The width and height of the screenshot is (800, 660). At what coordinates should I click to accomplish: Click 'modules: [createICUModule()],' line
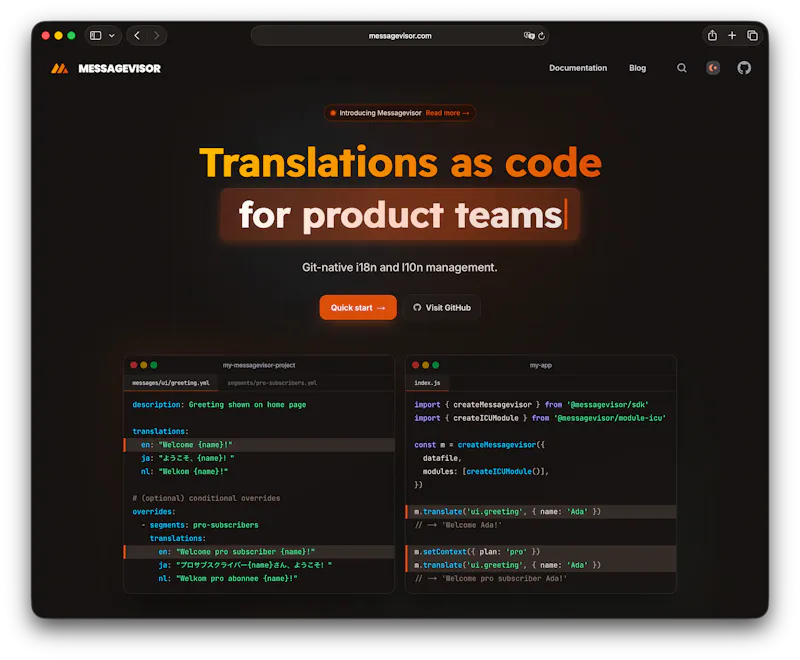pos(486,471)
